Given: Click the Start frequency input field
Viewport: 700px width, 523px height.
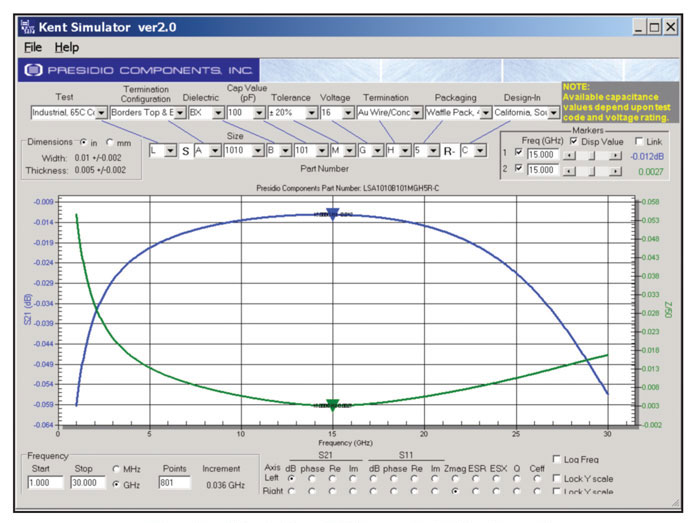Looking at the screenshot, I should [x=46, y=483].
